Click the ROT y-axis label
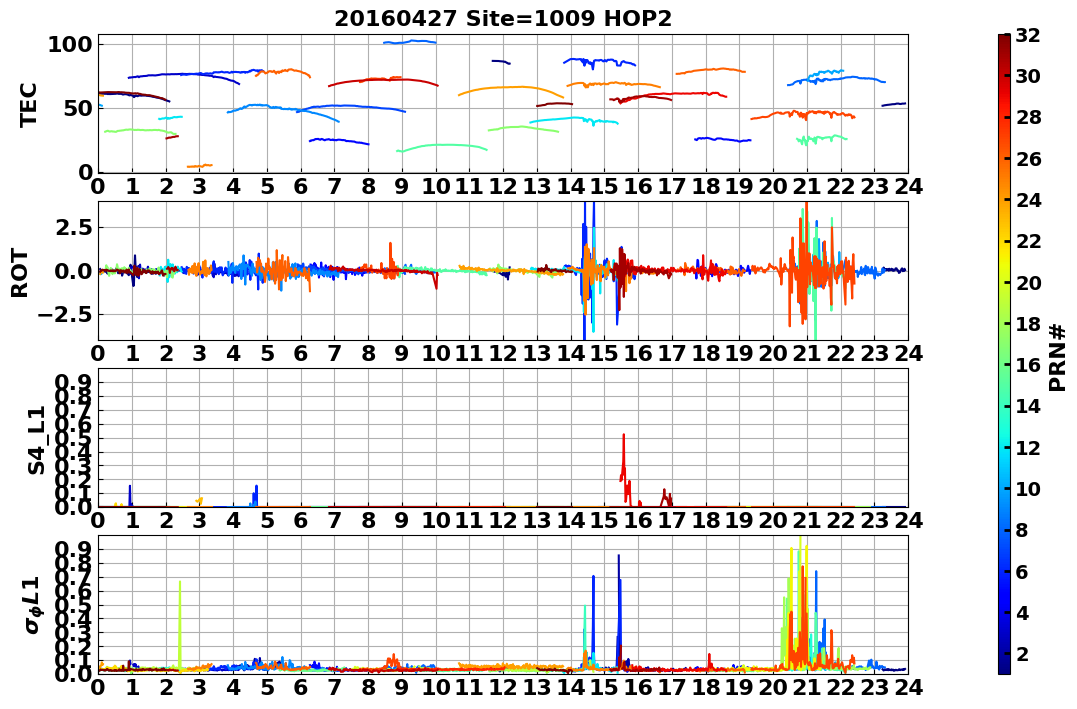This screenshot has width=1077, height=709. 20,273
